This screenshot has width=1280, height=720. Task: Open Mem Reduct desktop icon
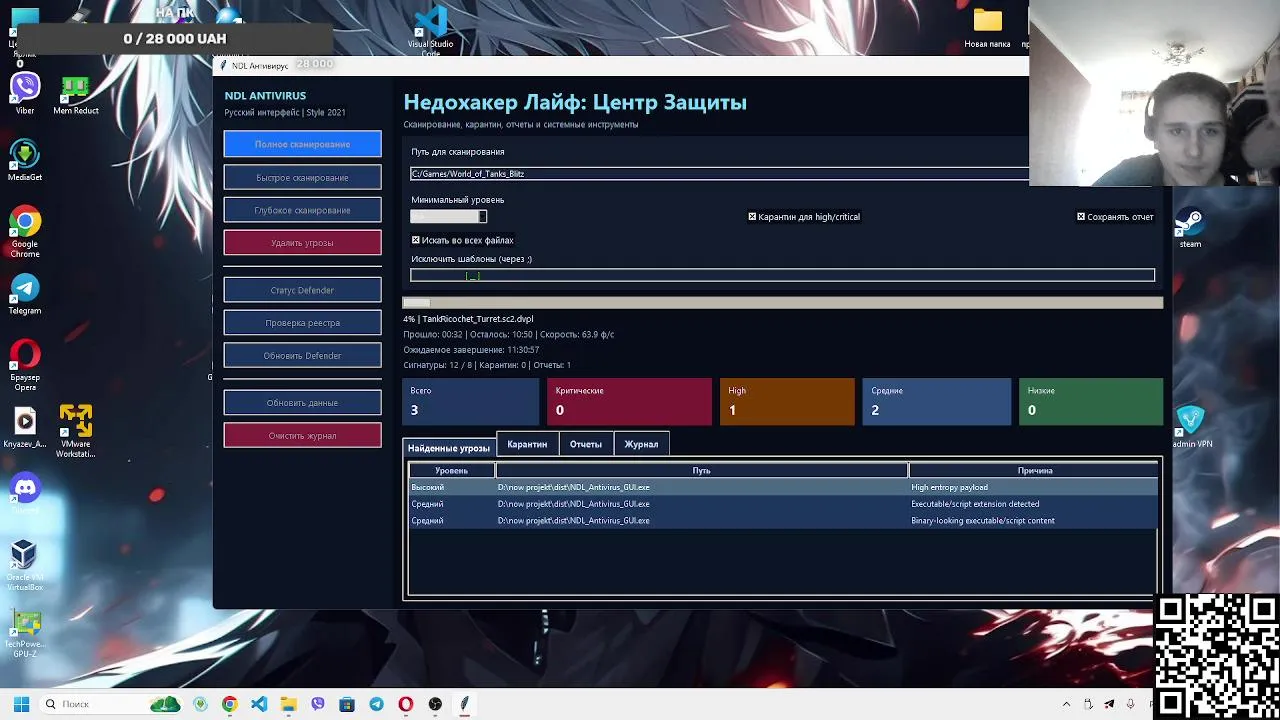tap(75, 94)
